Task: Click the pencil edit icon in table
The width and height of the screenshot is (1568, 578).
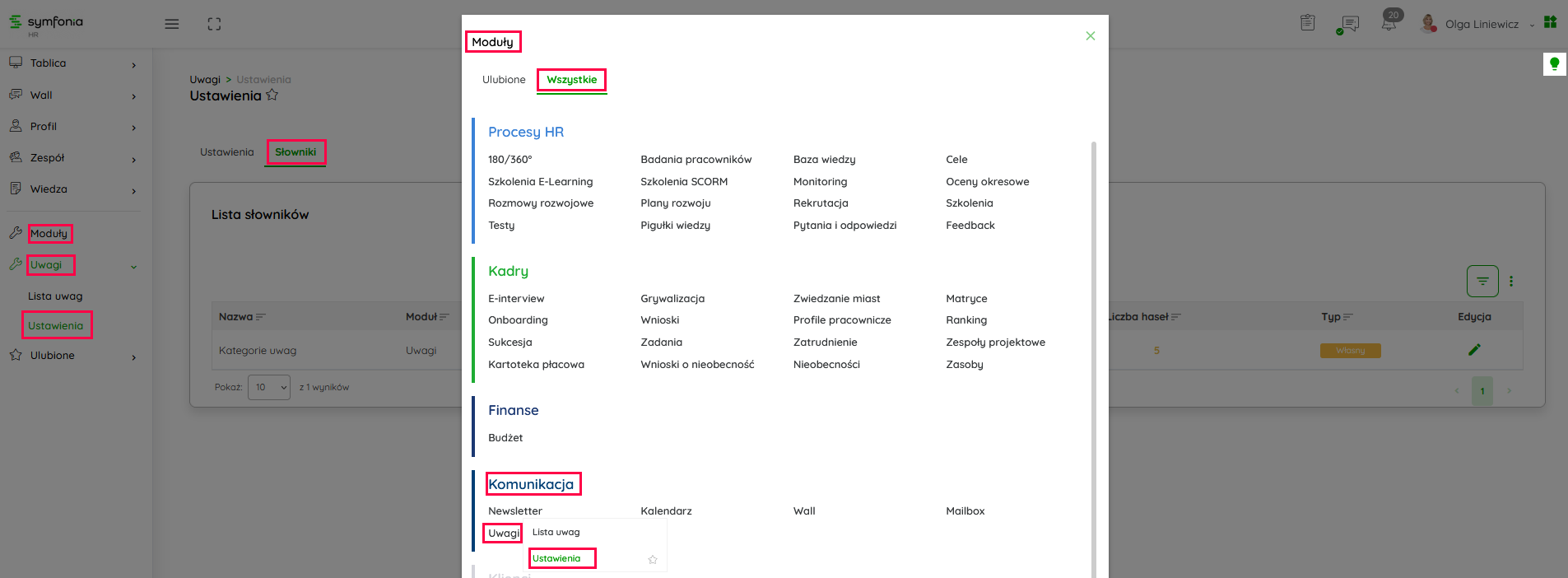Action: pos(1474,350)
